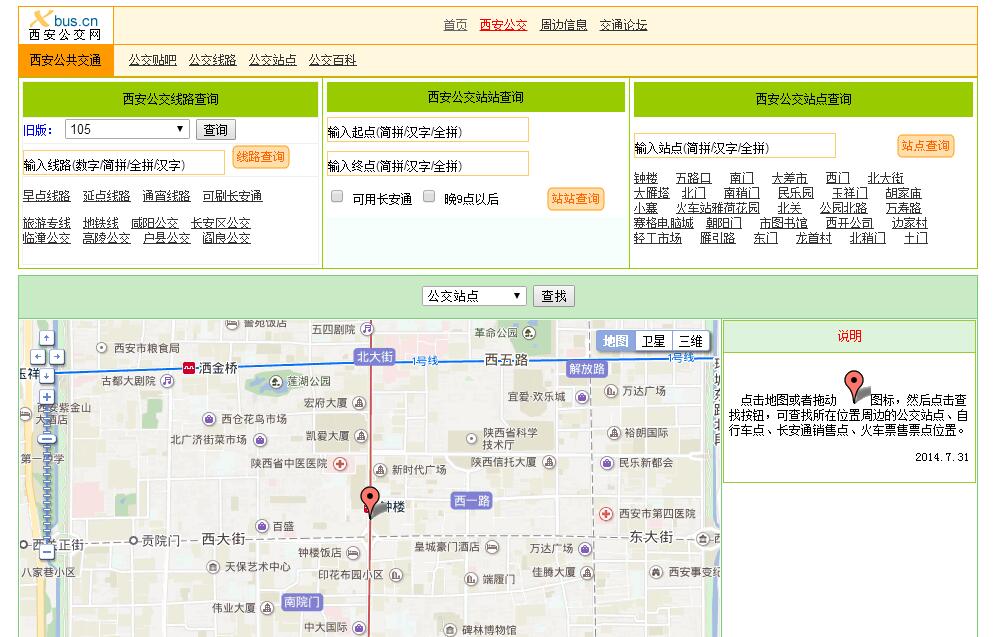Zoom in with the map plus button
995x637 pixels.
(47, 397)
